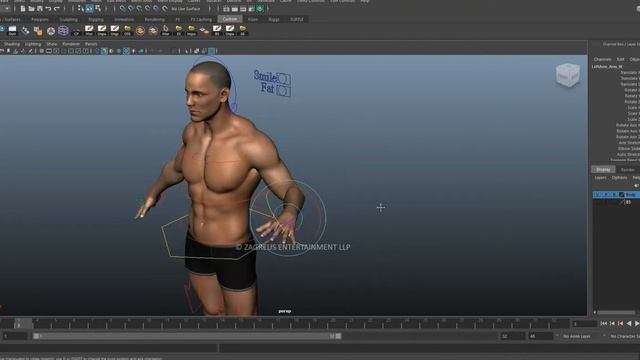Switch to the Animation shelf tab

pyautogui.click(x=124, y=19)
